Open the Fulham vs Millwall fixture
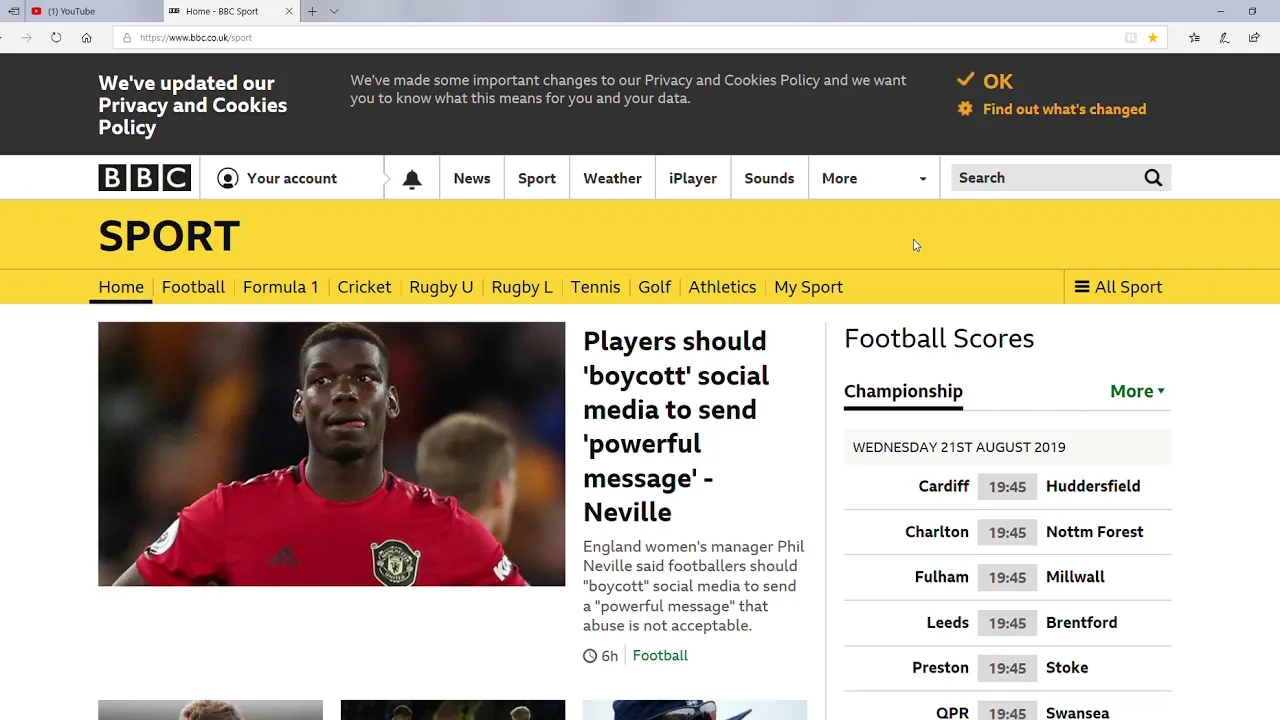The width and height of the screenshot is (1280, 720). (1007, 577)
